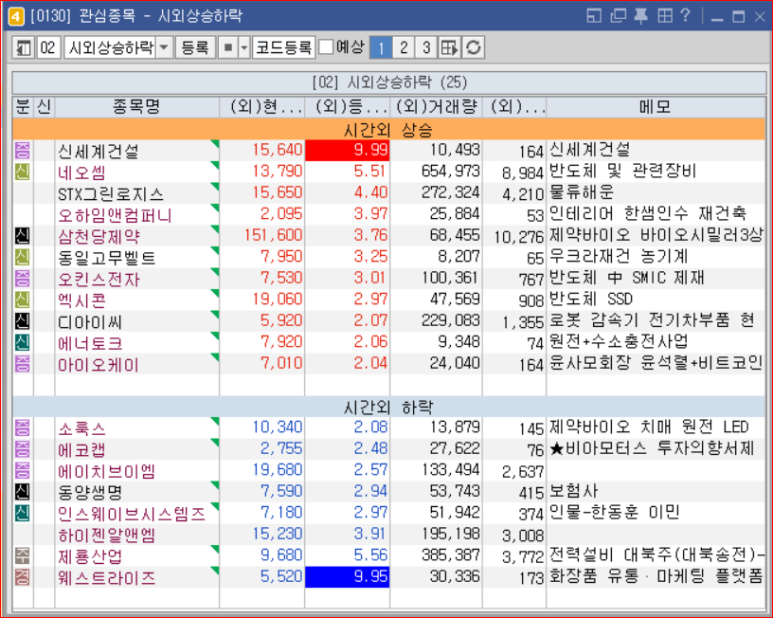Toggle the 예상 checkbox
This screenshot has height=618, width=773.
click(326, 47)
